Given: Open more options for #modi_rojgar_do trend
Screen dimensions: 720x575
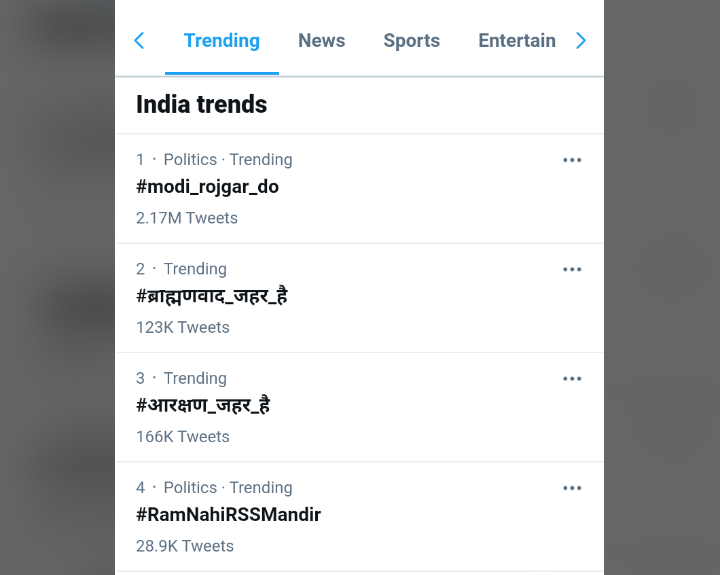Looking at the screenshot, I should coord(572,160).
